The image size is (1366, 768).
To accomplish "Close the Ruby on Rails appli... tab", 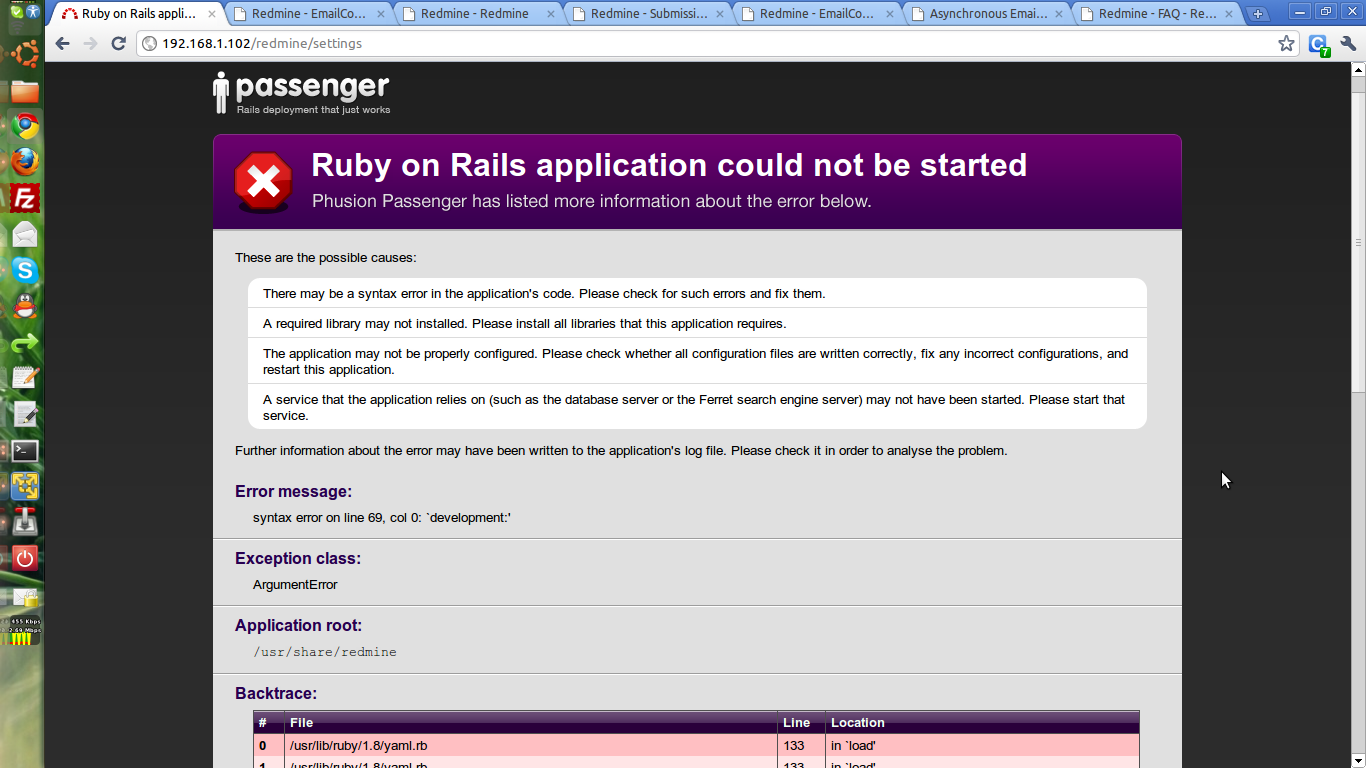I will click(x=211, y=14).
